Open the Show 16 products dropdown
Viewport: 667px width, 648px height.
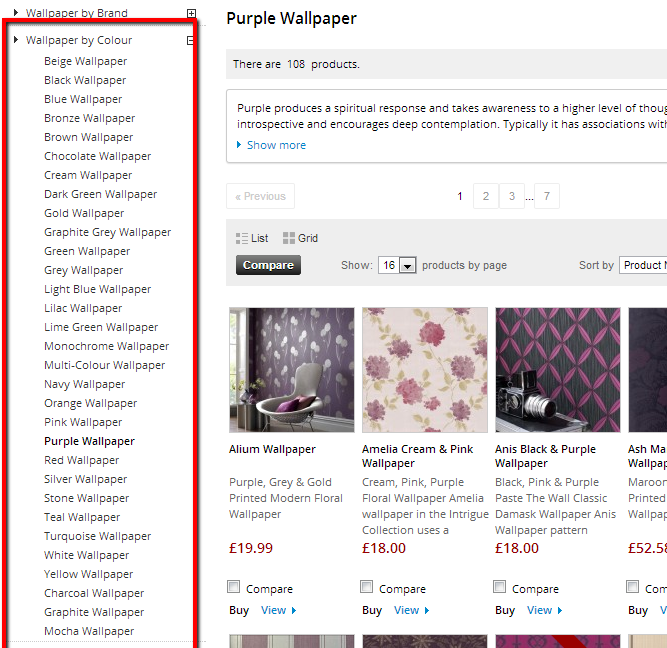[397, 265]
